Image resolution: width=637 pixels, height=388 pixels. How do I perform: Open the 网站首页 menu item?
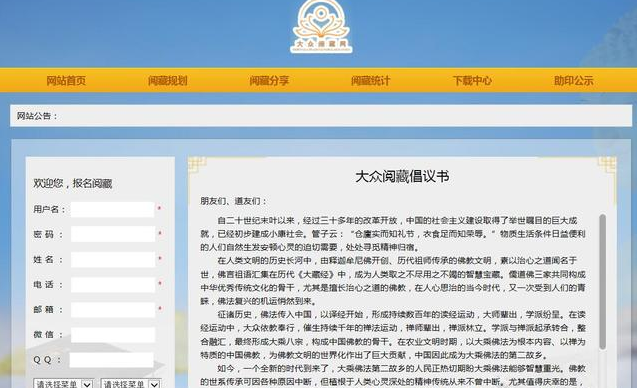[x=66, y=81]
